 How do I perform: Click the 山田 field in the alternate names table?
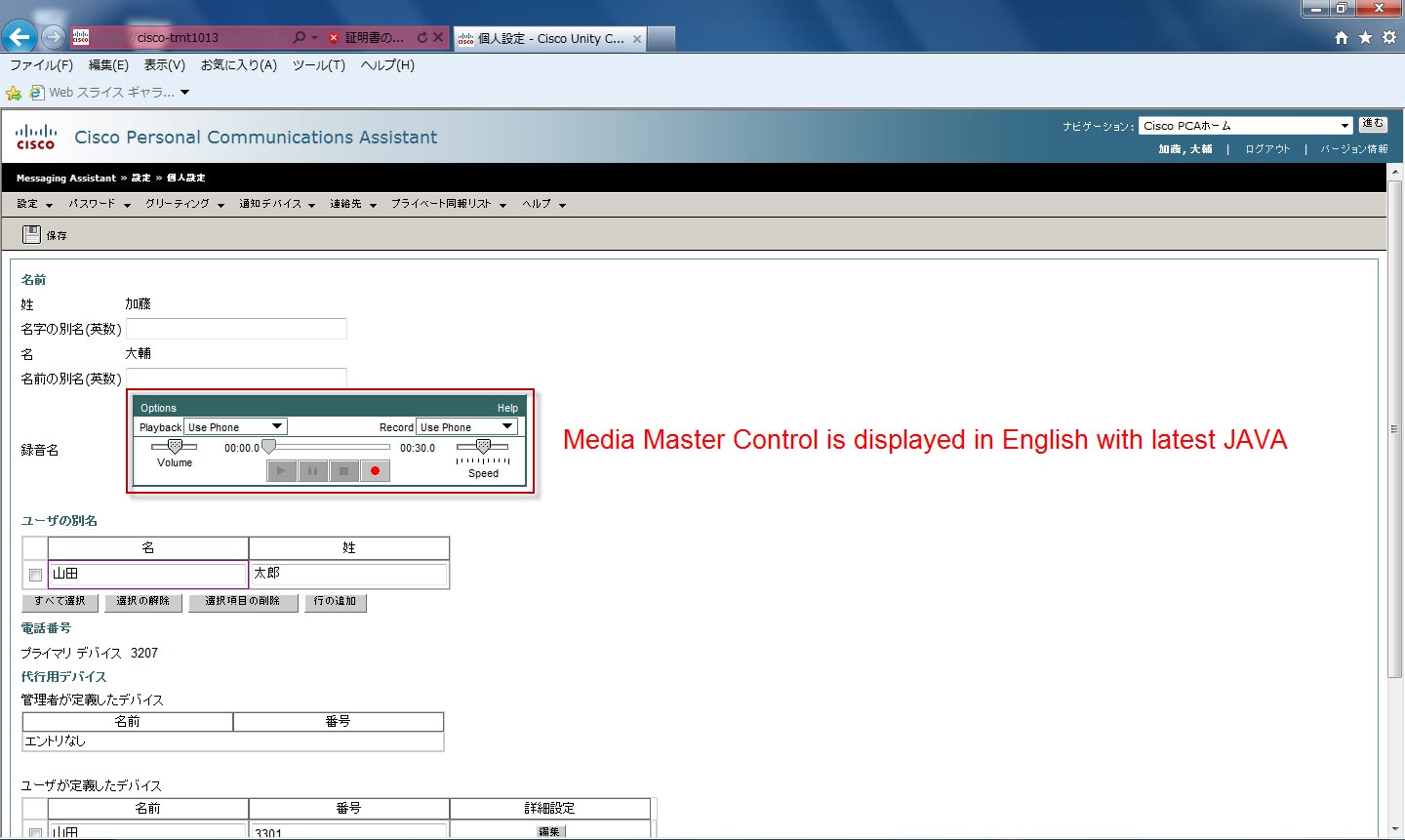point(147,574)
